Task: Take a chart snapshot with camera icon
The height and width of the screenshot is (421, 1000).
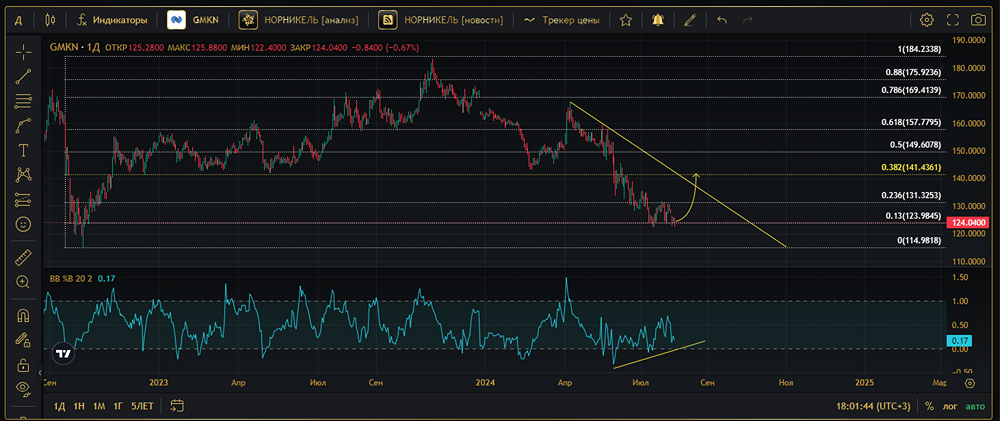Action: (x=978, y=20)
